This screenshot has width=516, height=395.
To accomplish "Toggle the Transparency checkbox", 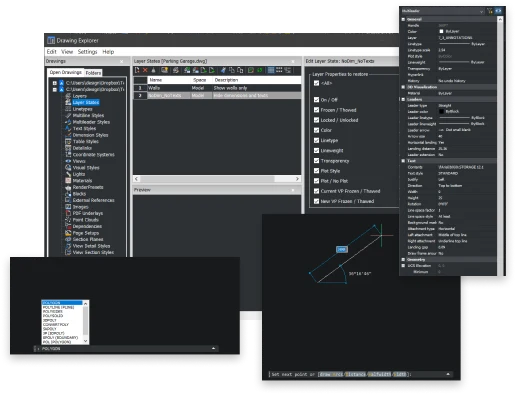I will pyautogui.click(x=316, y=161).
